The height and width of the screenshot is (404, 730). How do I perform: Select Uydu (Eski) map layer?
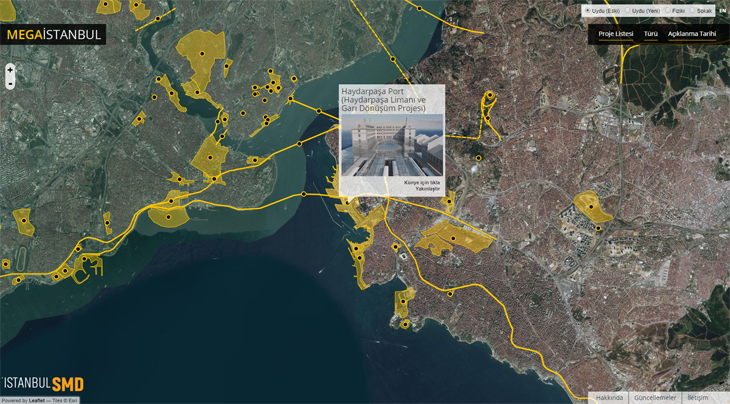tap(603, 10)
